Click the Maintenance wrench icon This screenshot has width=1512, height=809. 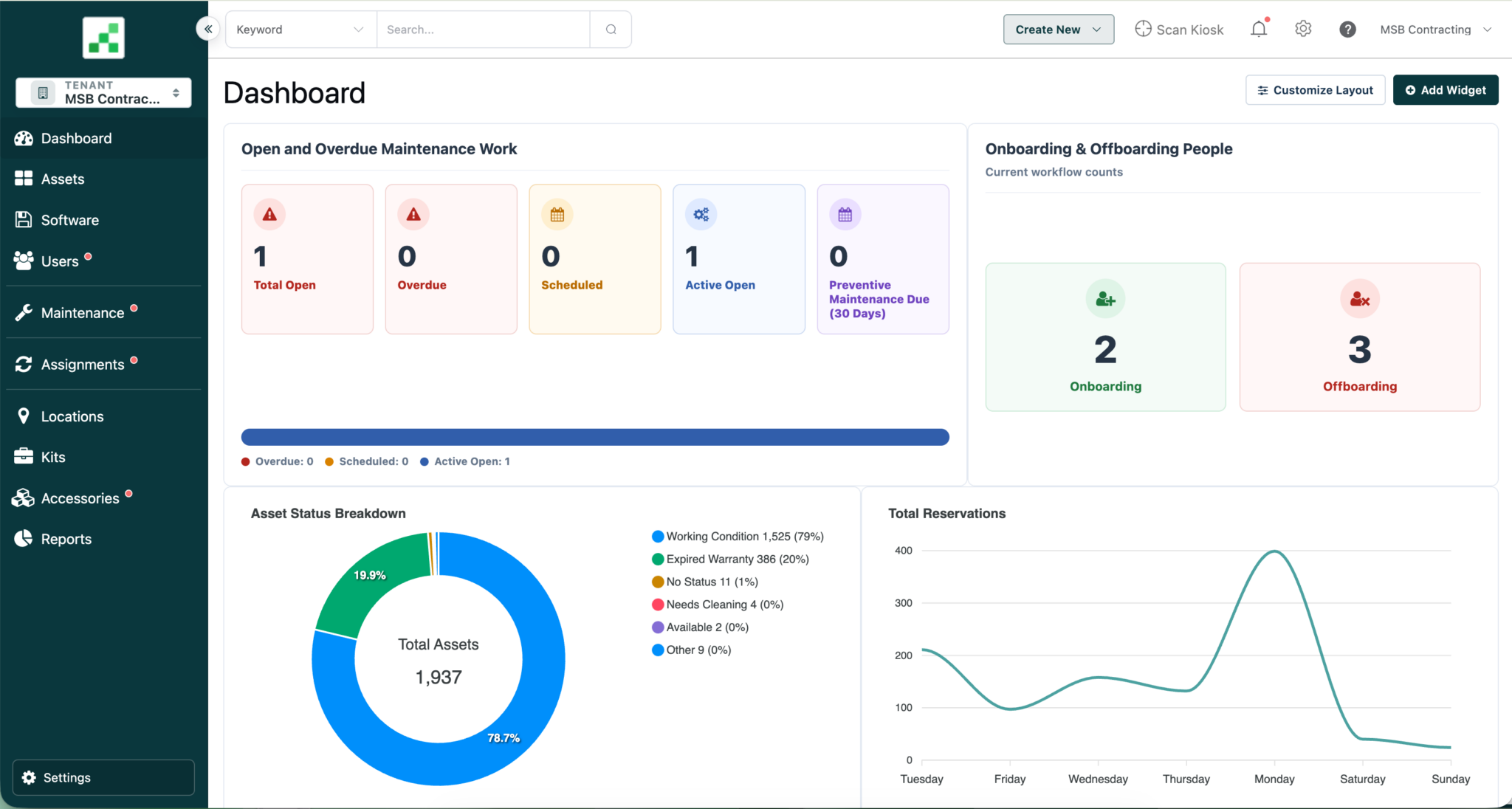click(24, 313)
